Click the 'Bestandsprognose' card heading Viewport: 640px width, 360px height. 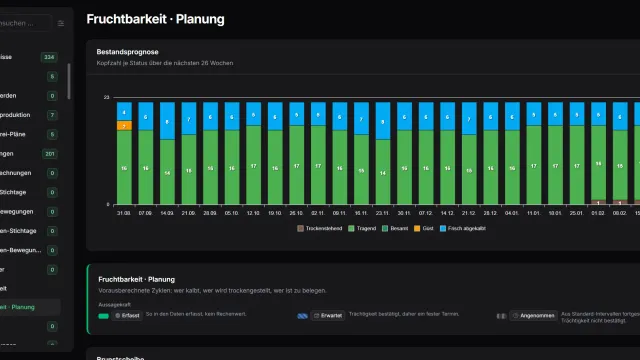tap(127, 52)
